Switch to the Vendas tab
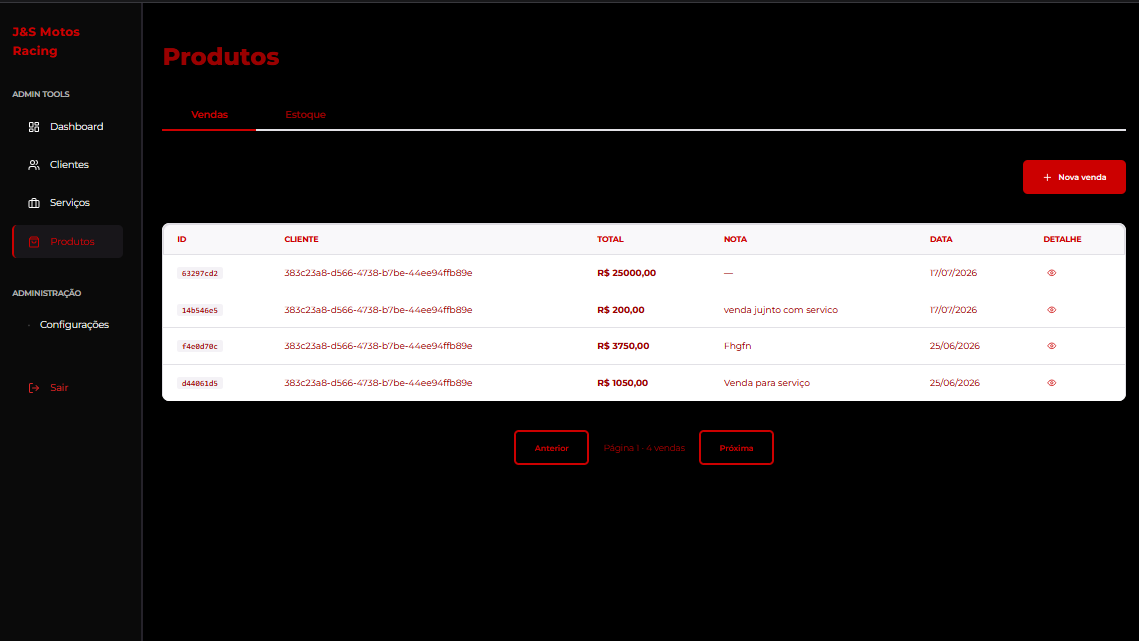Image resolution: width=1139 pixels, height=641 pixels. click(x=209, y=115)
